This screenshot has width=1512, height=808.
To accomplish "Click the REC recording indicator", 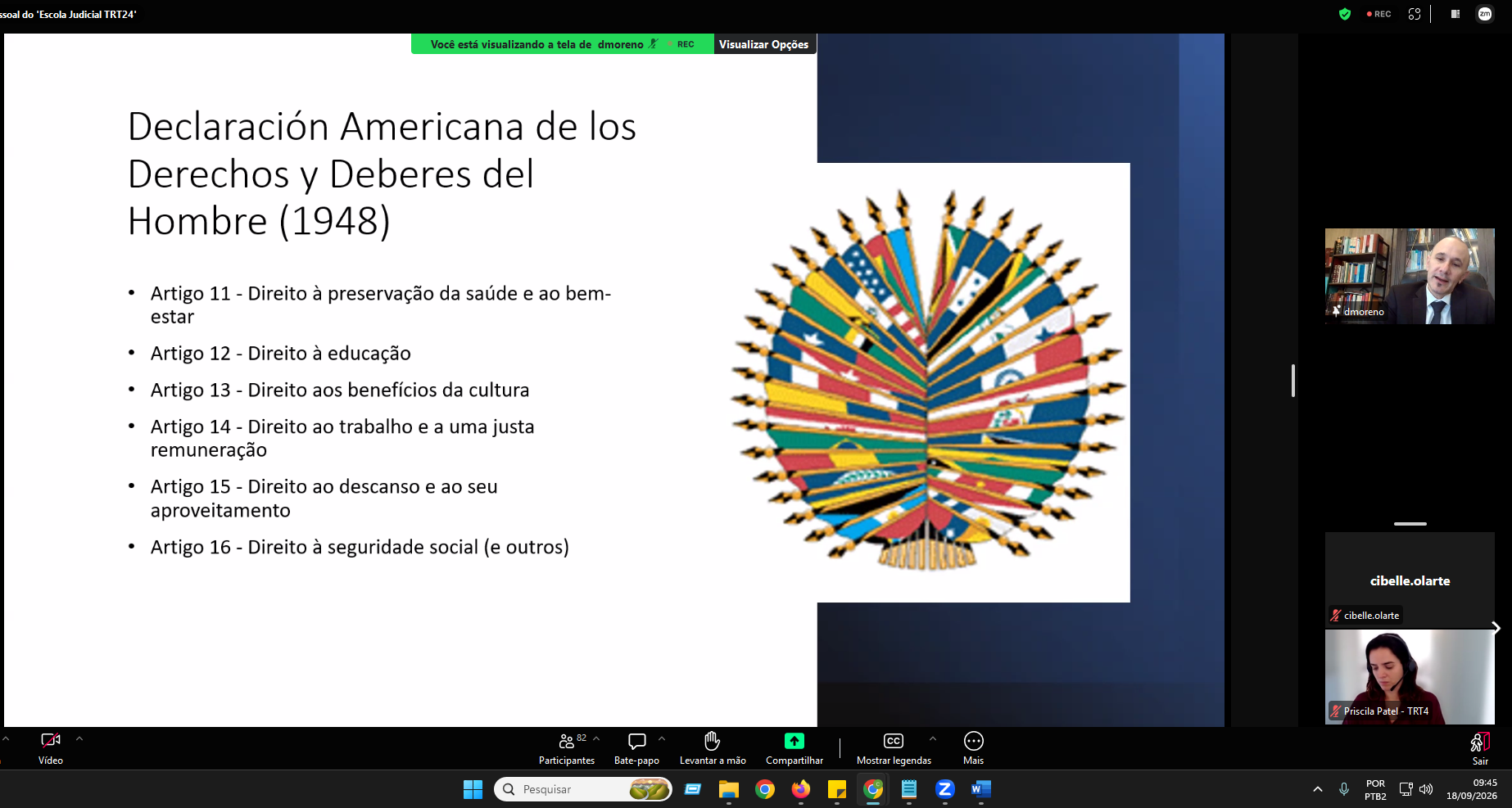I will pyautogui.click(x=1378, y=14).
